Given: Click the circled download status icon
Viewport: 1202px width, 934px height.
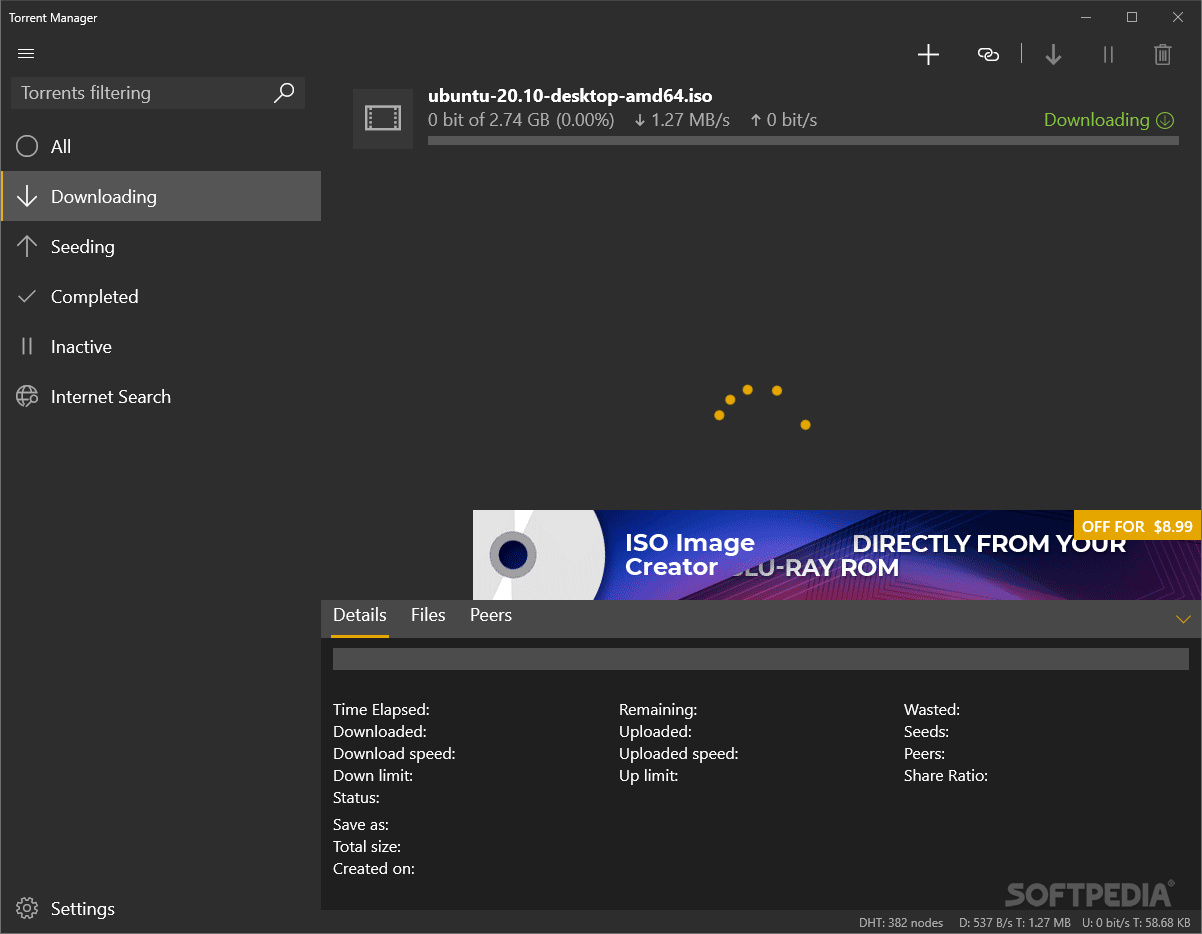Looking at the screenshot, I should tap(1165, 120).
